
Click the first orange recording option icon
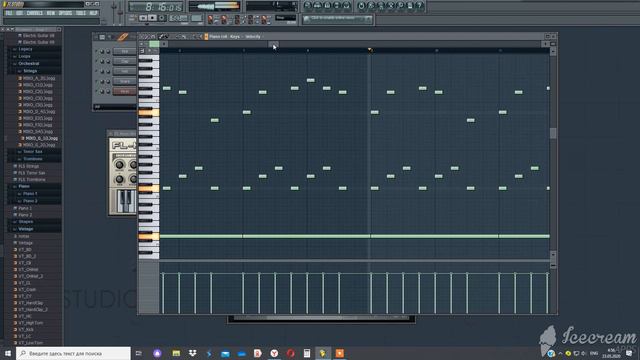[x=211, y=19]
